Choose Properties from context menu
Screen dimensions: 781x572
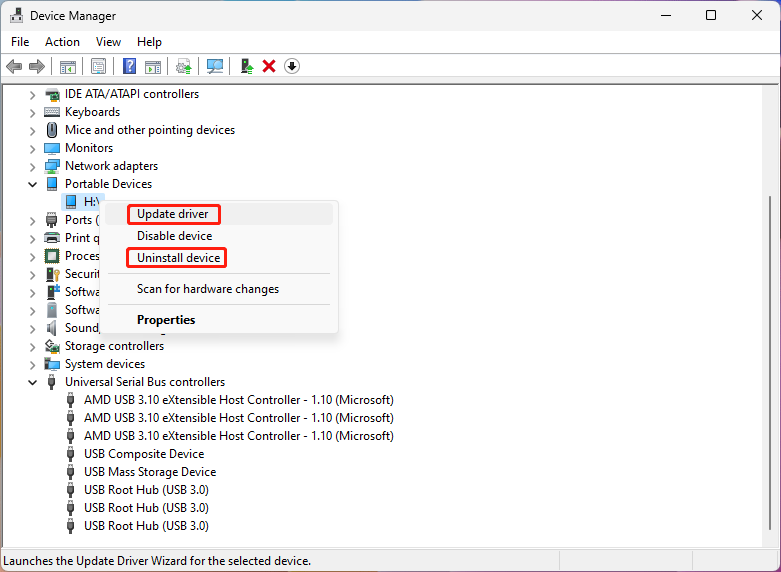[x=219, y=320]
